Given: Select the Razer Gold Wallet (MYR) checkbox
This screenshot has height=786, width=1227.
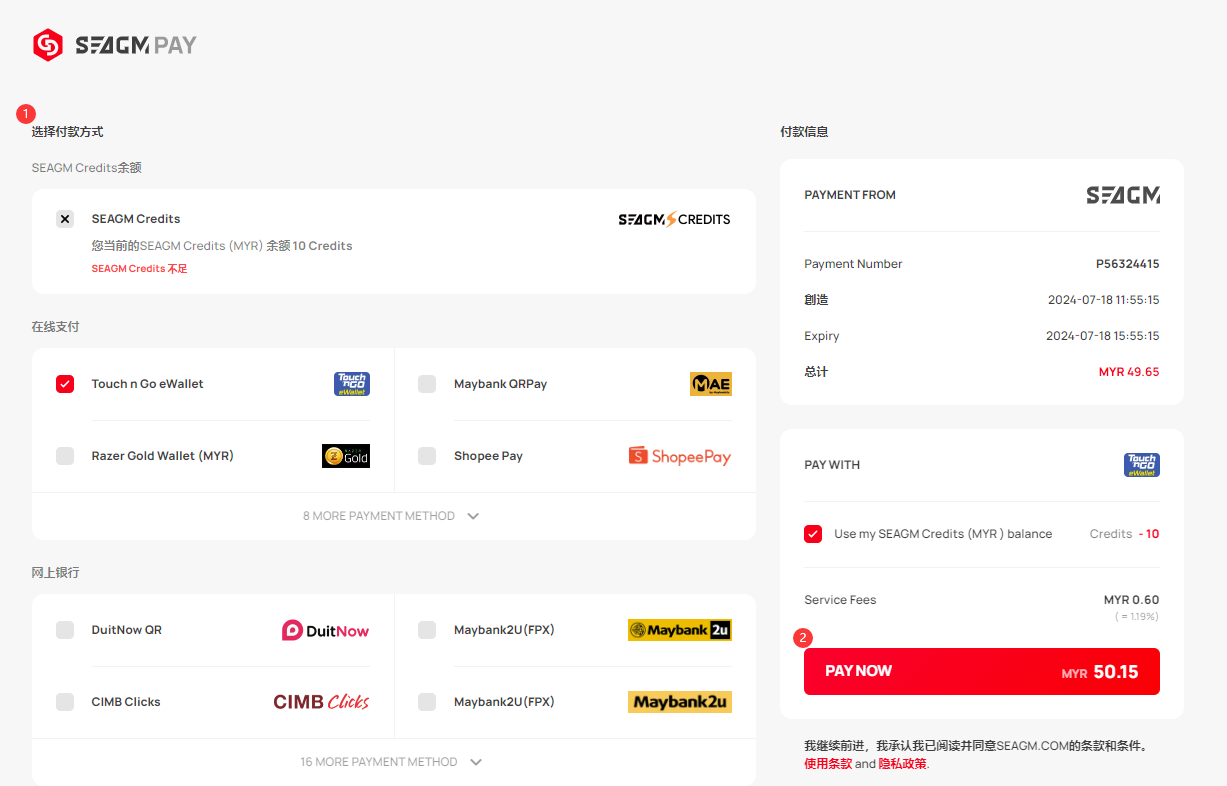Looking at the screenshot, I should coord(65,456).
